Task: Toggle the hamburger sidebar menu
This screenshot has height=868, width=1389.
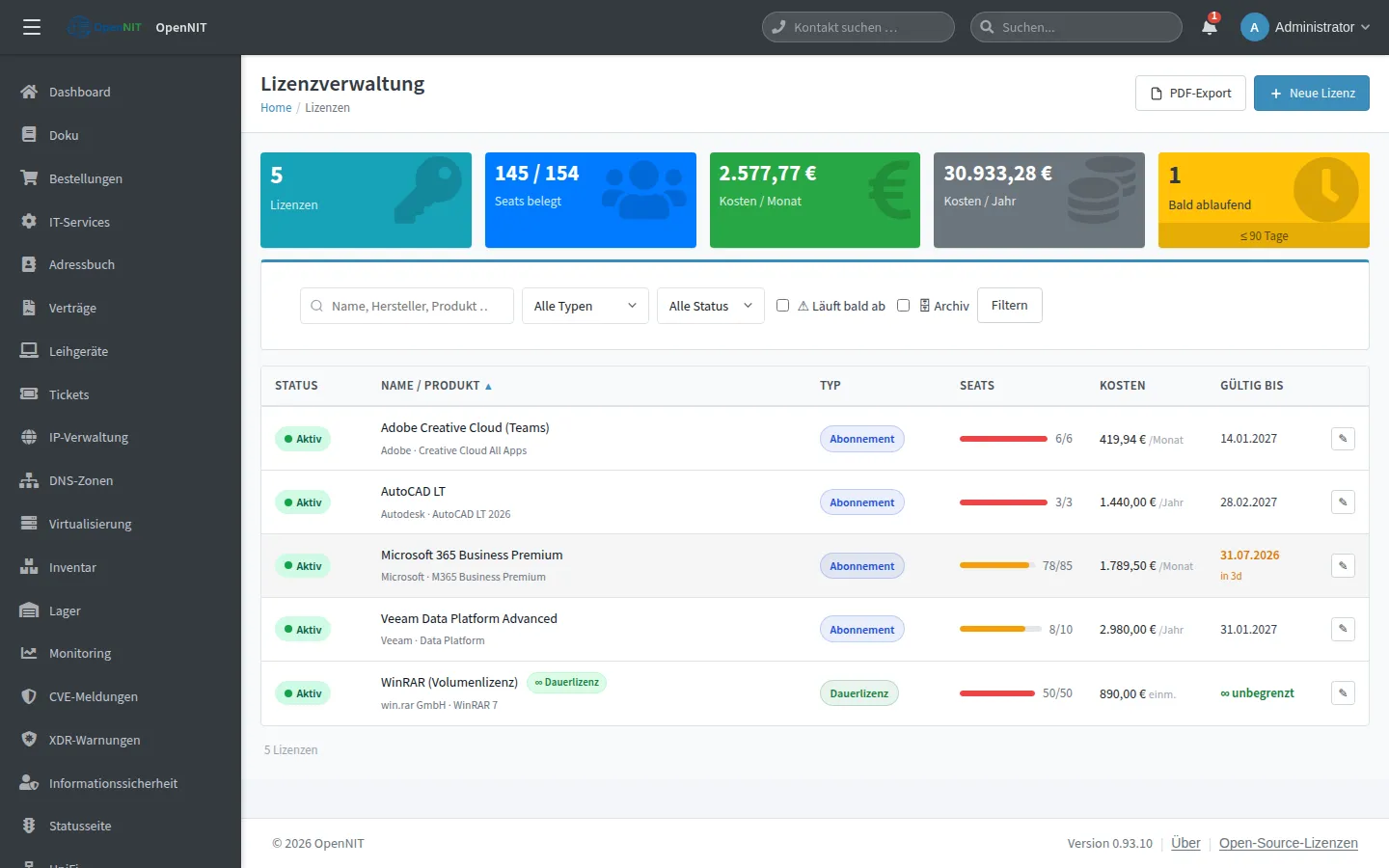Action: coord(32,27)
